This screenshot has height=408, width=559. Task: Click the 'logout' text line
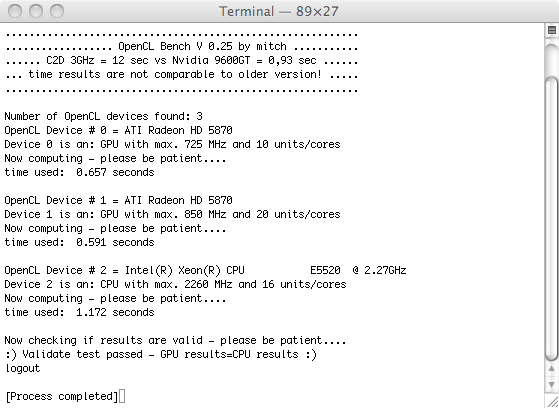point(22,368)
